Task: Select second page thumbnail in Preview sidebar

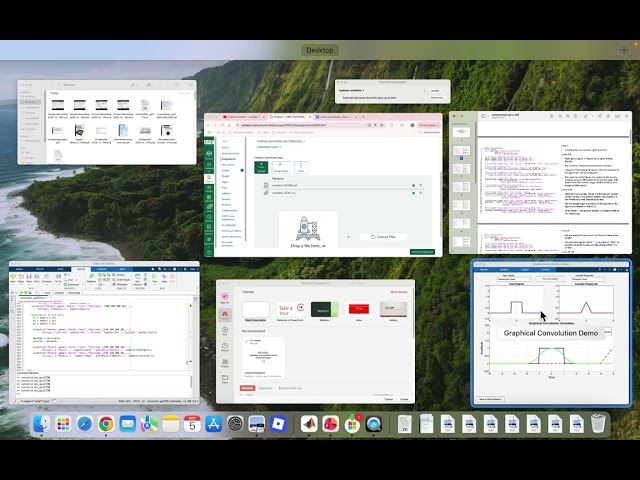Action: click(461, 151)
